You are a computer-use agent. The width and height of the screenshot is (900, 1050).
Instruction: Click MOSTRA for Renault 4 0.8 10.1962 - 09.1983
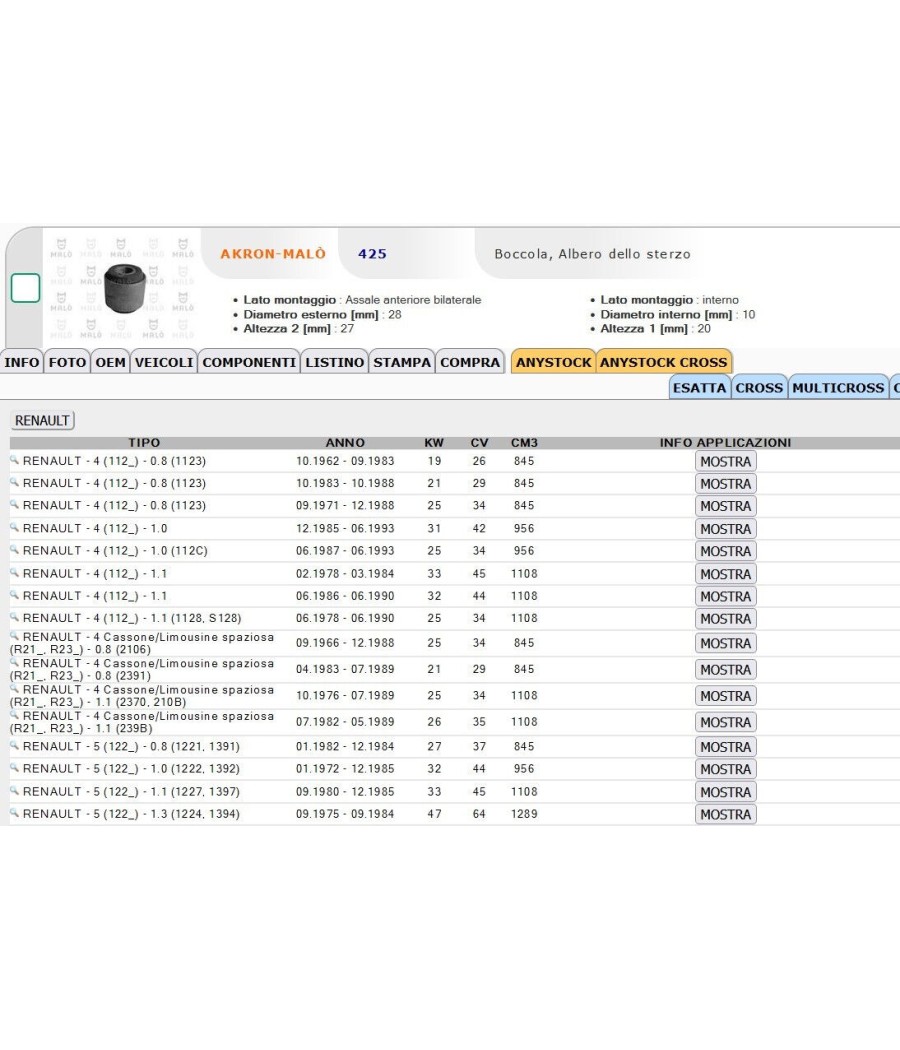point(726,461)
